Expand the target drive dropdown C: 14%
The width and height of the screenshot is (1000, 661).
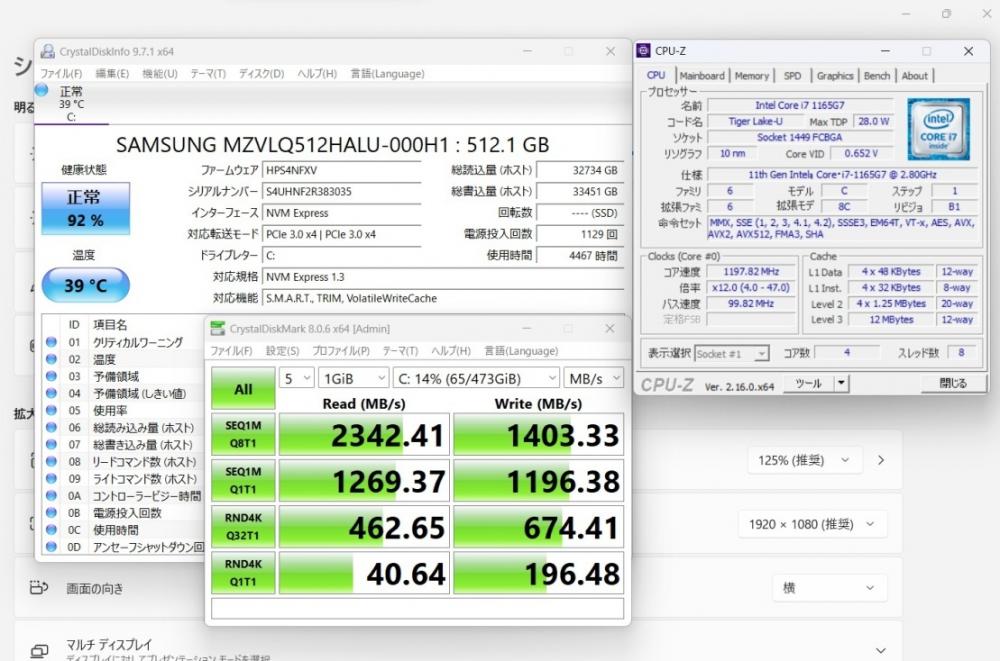click(x=477, y=378)
